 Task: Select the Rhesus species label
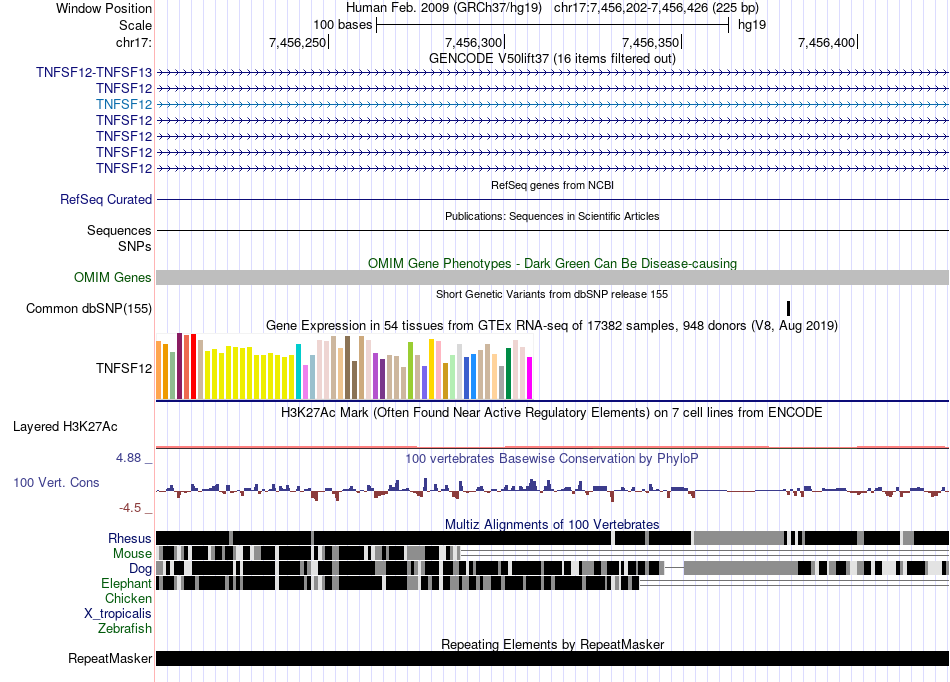pos(130,538)
